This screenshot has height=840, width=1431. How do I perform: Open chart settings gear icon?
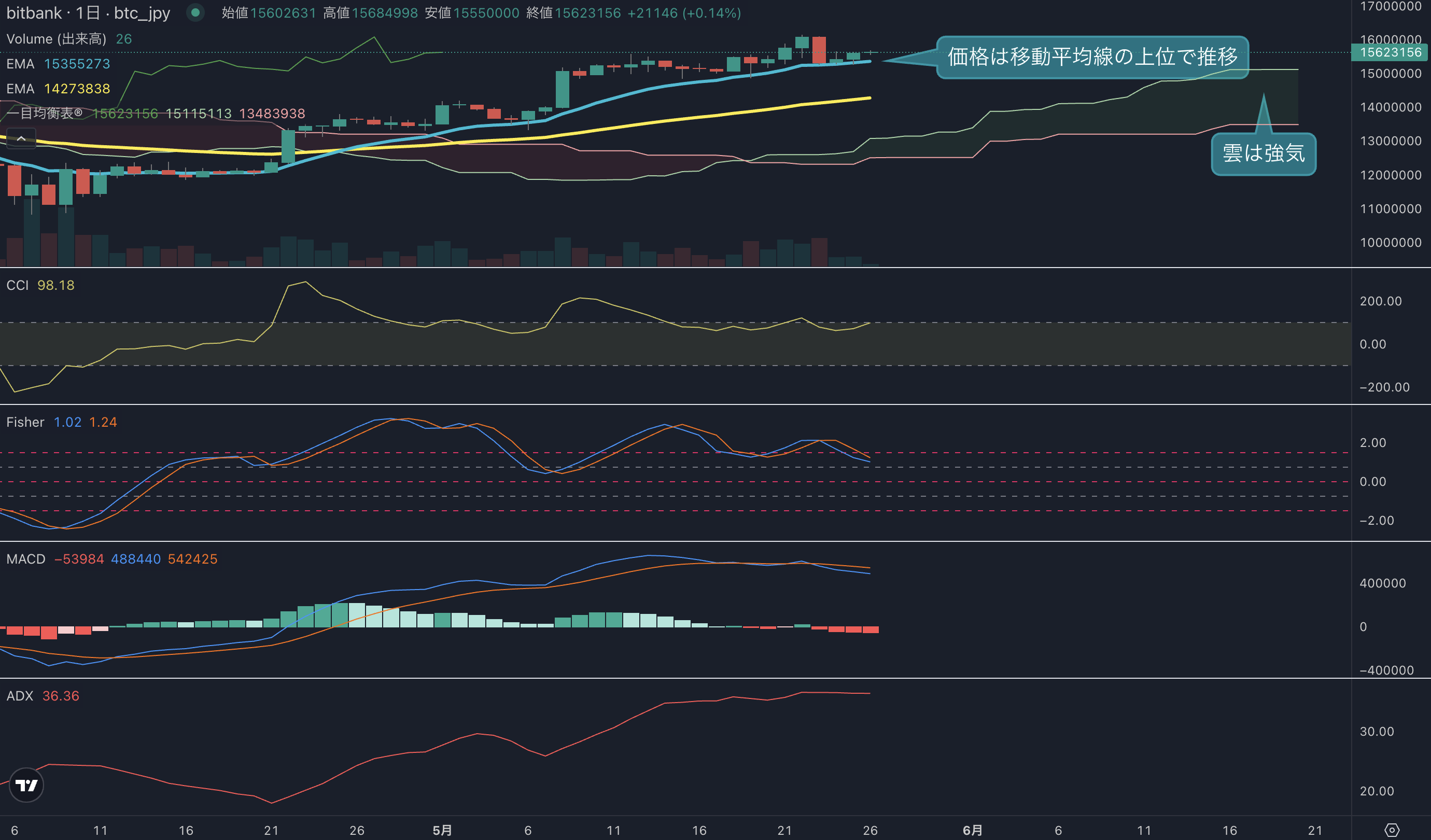(1392, 830)
